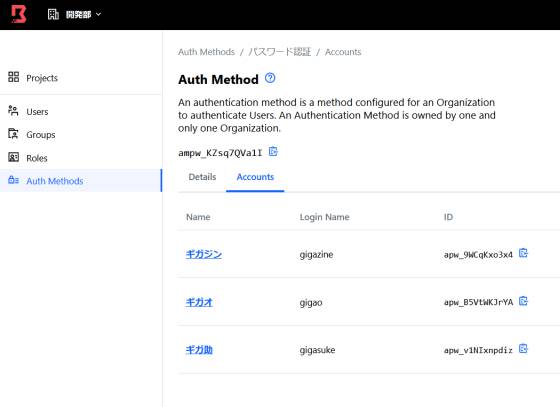Click the Auth Method help question icon
The height and width of the screenshot is (407, 560).
tap(270, 78)
